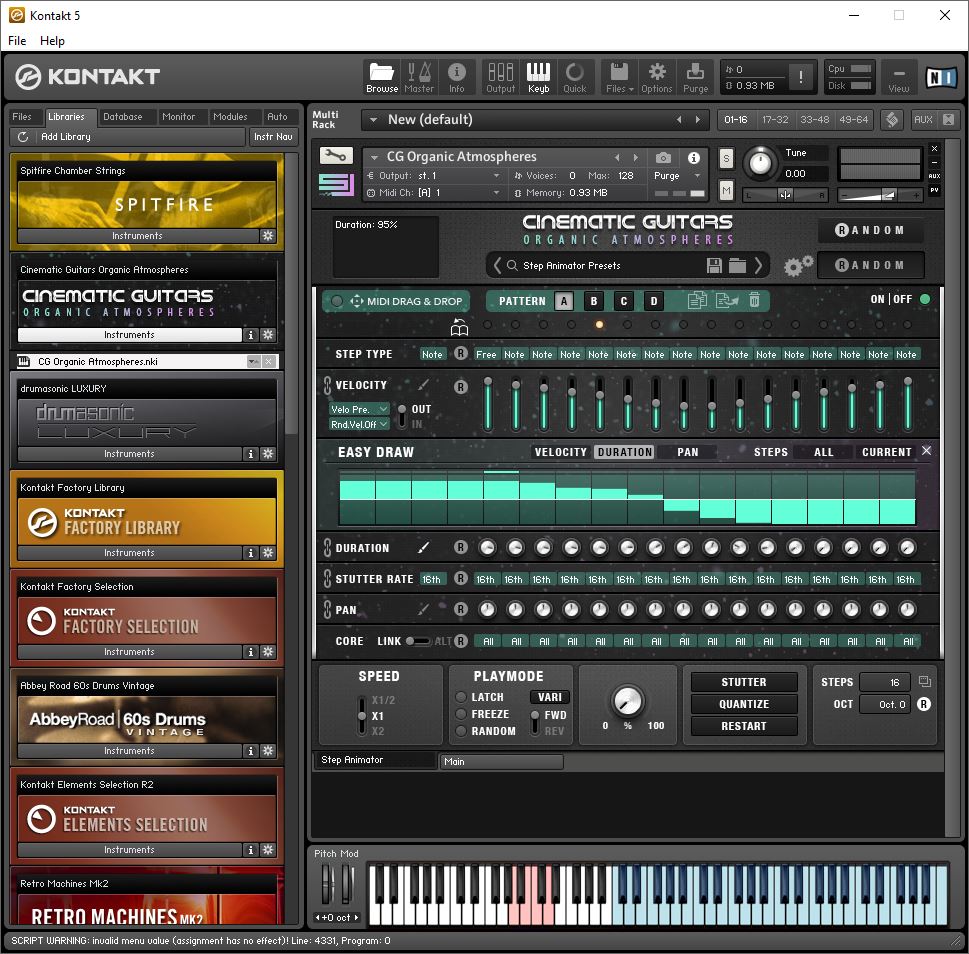Save the Step Animator preset
Screen dimensions: 969x954
pyautogui.click(x=714, y=266)
